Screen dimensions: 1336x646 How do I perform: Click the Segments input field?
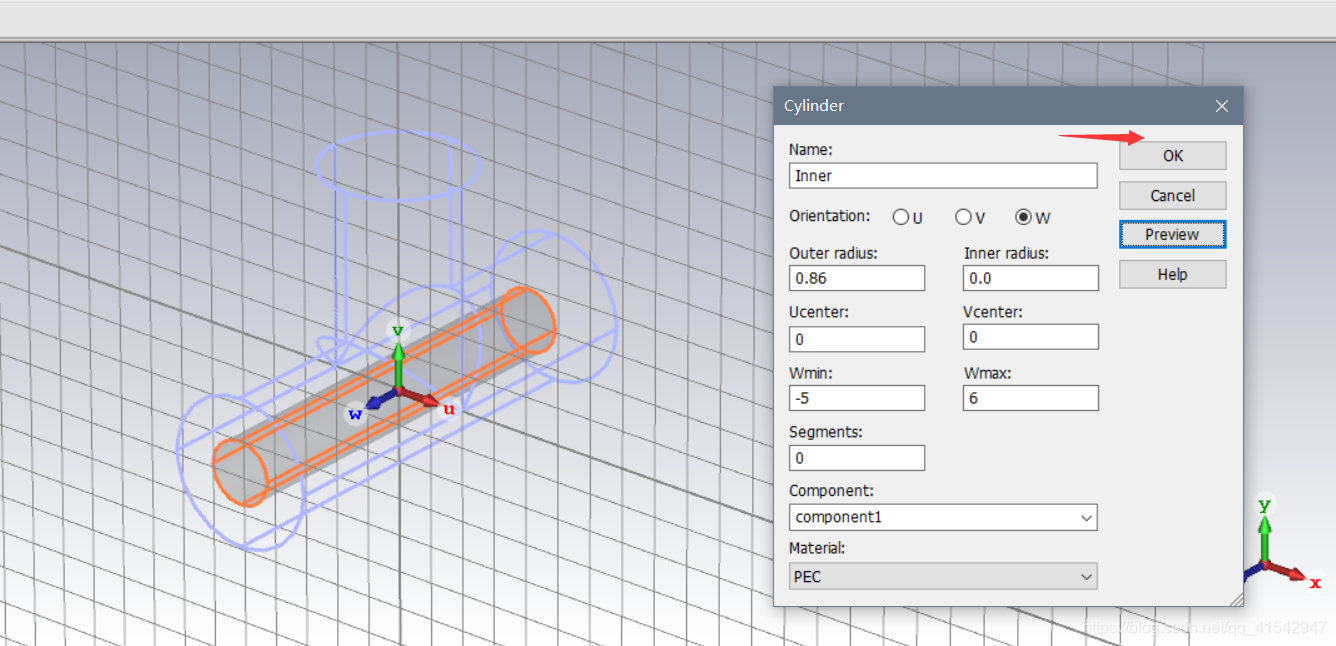pyautogui.click(x=857, y=458)
